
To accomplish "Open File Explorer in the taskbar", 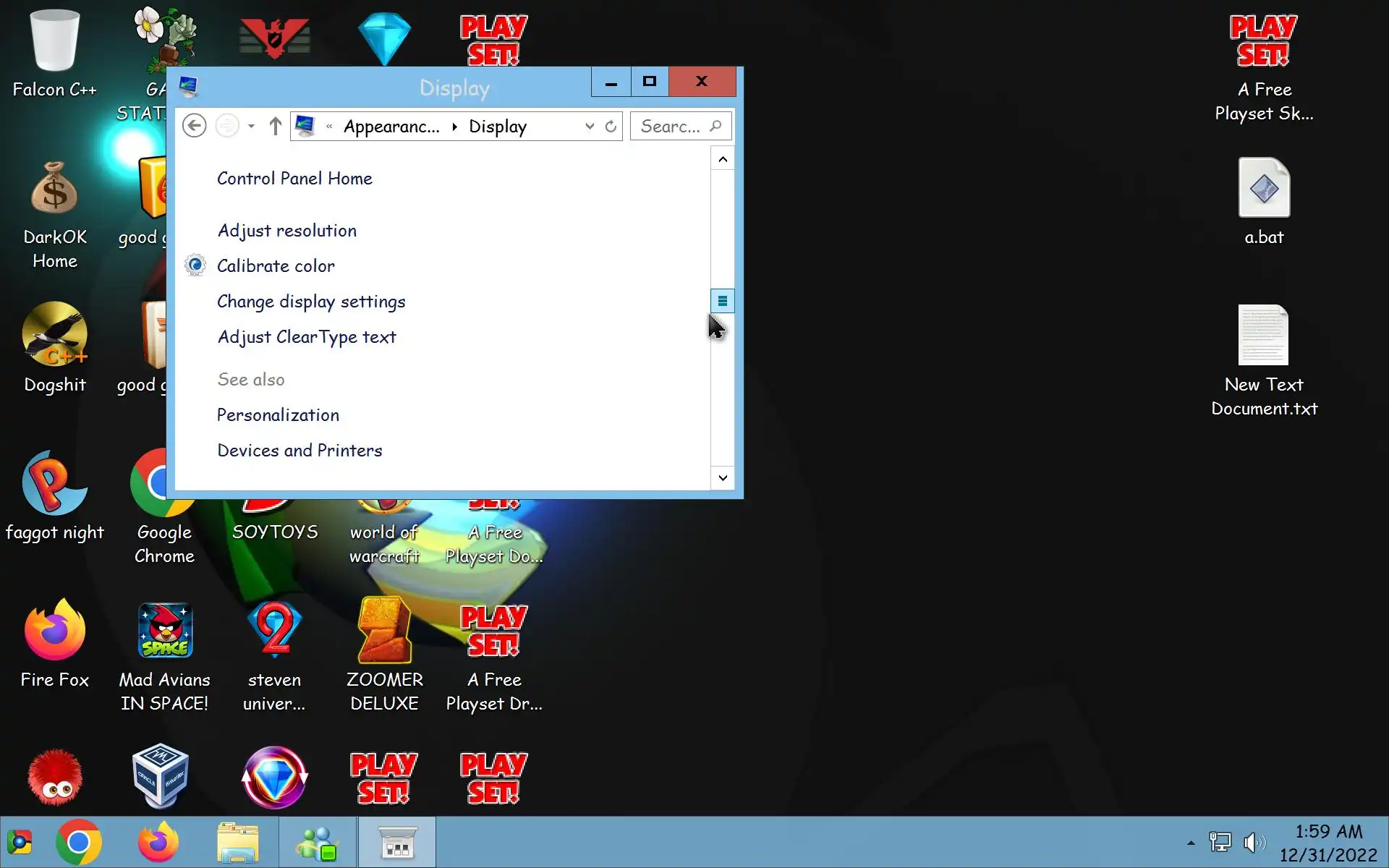I will (x=237, y=843).
